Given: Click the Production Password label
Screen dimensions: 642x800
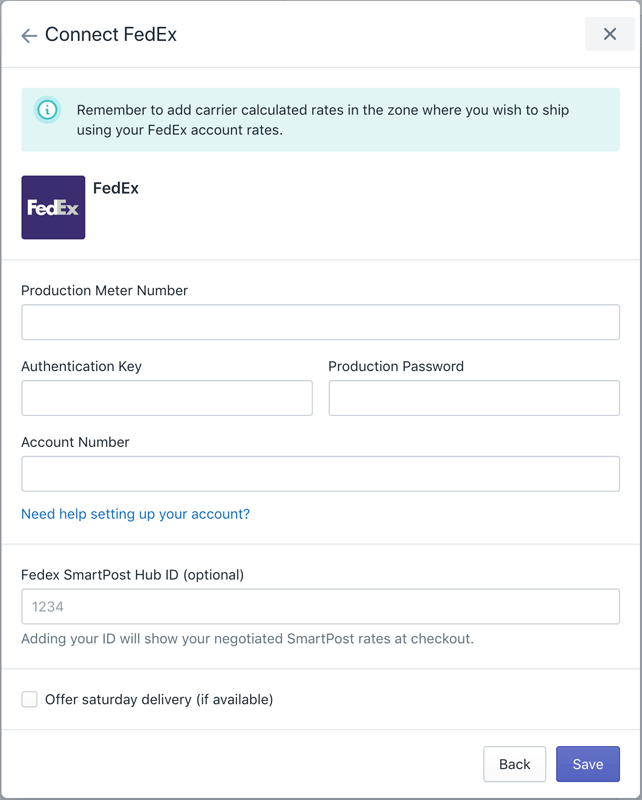Looking at the screenshot, I should point(396,366).
